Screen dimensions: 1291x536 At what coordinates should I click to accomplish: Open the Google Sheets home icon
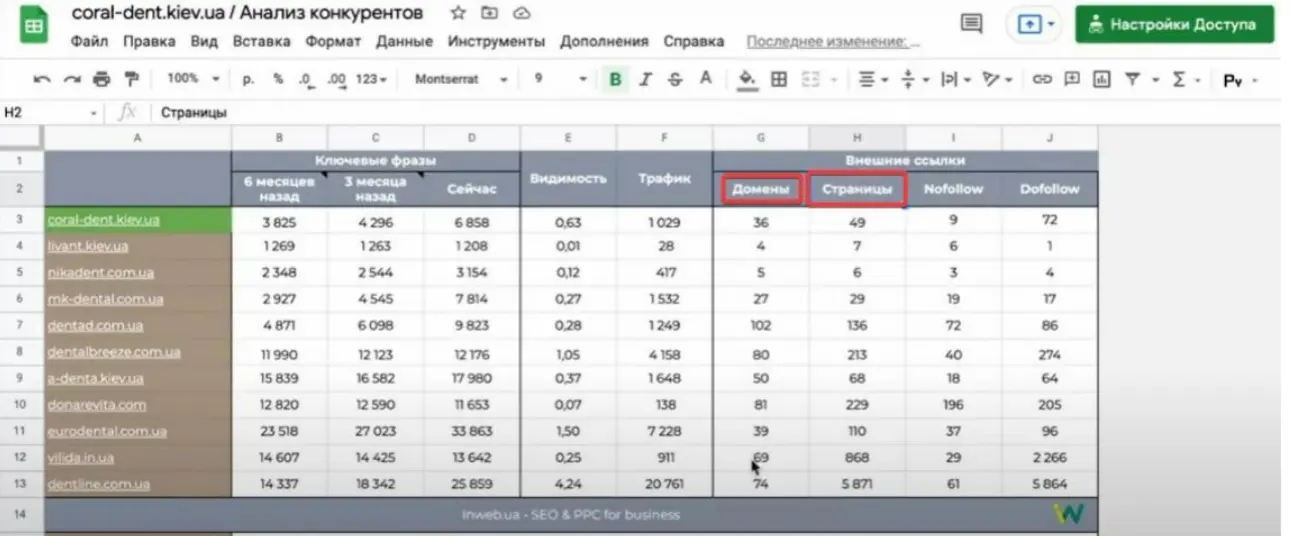pyautogui.click(x=34, y=26)
